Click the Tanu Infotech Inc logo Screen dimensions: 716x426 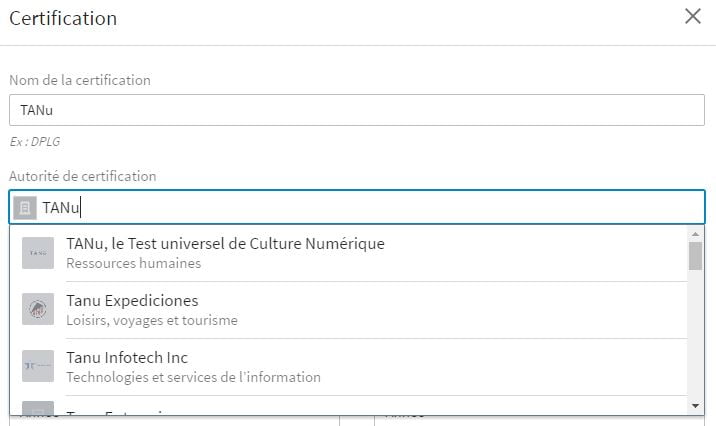[x=38, y=367]
